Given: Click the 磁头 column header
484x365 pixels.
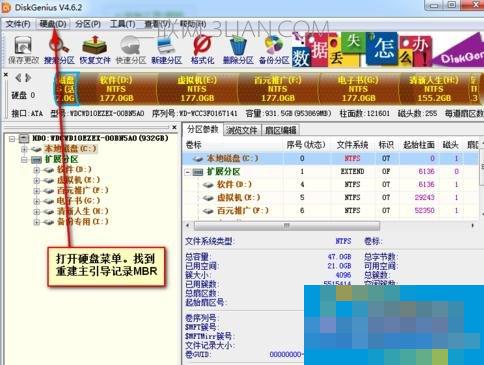Looking at the screenshot, I should (451, 145).
